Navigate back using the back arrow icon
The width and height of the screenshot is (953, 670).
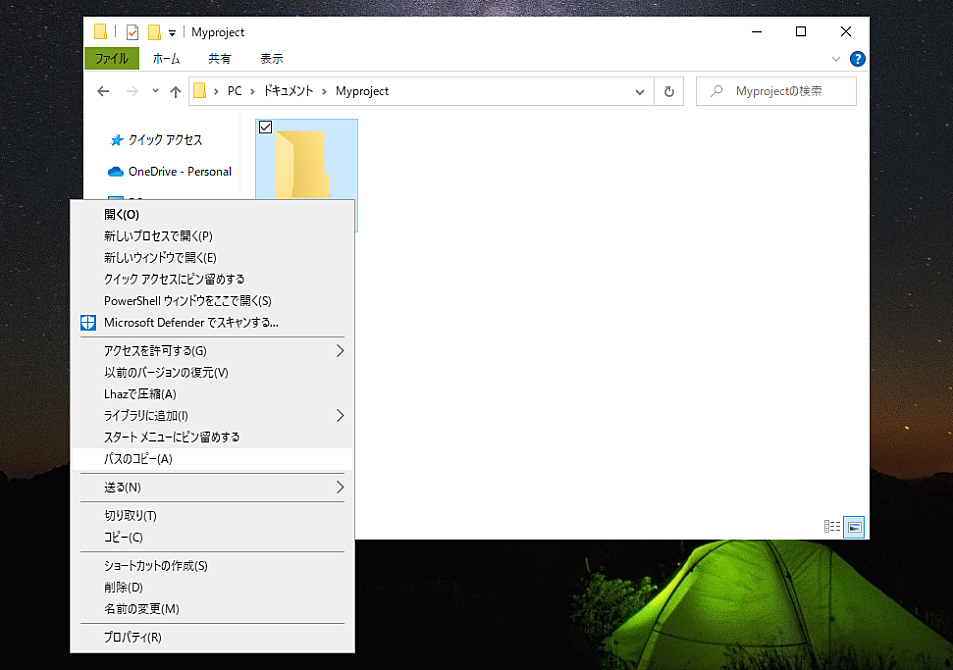(103, 91)
